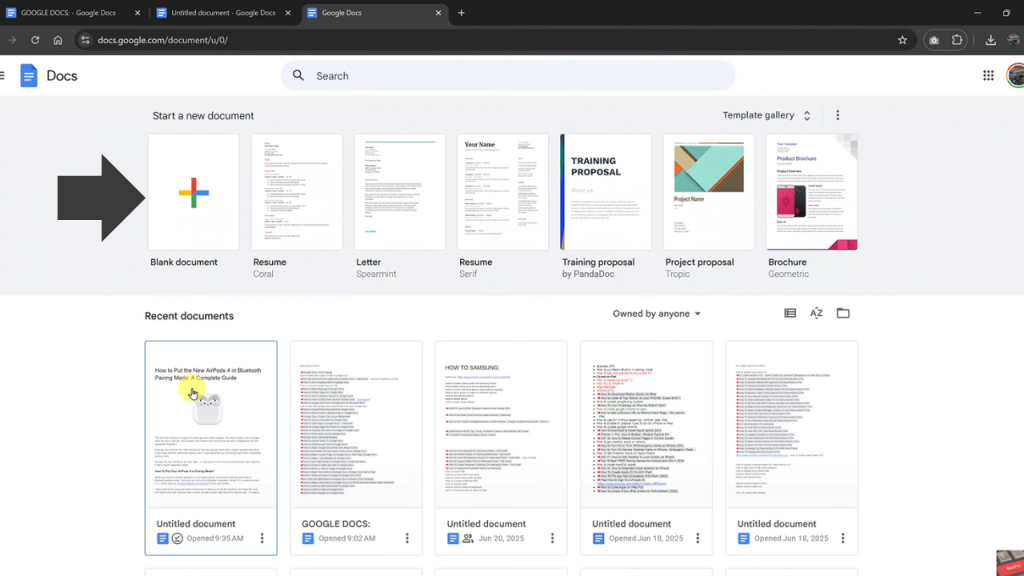Click the Brochure label
This screenshot has height=576, width=1024.
pos(787,262)
